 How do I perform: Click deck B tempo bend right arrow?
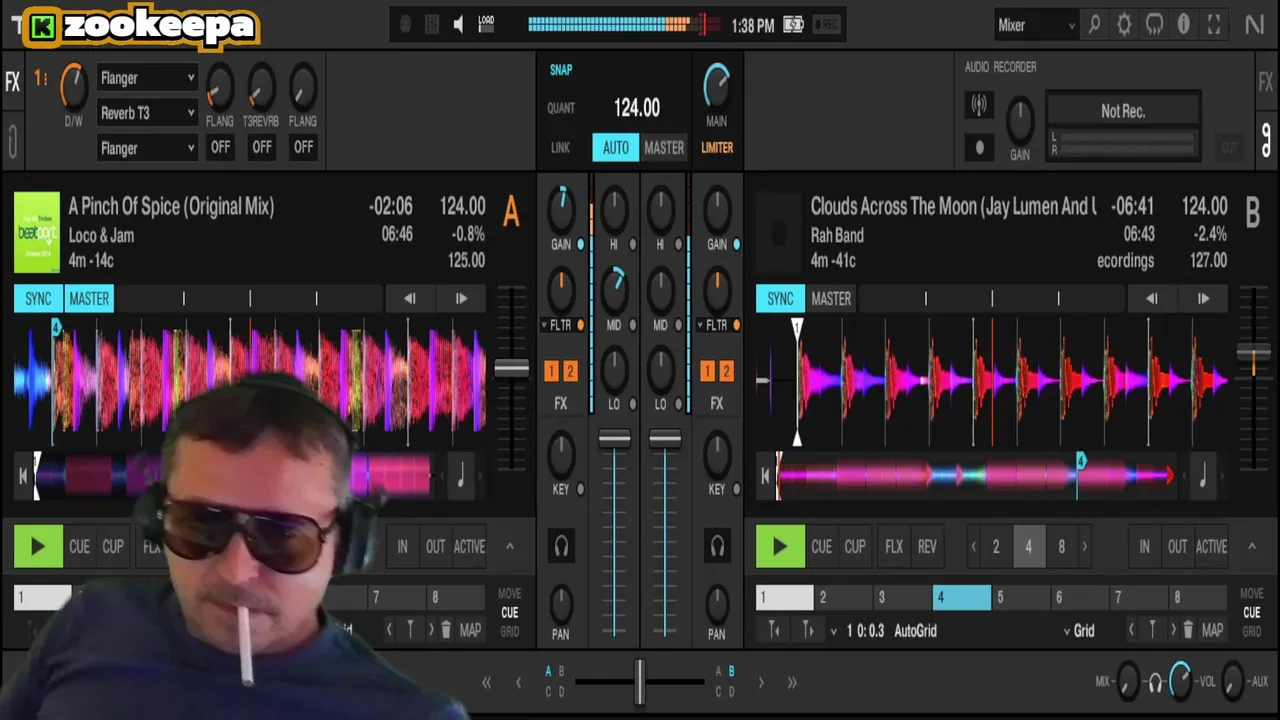click(x=1203, y=298)
